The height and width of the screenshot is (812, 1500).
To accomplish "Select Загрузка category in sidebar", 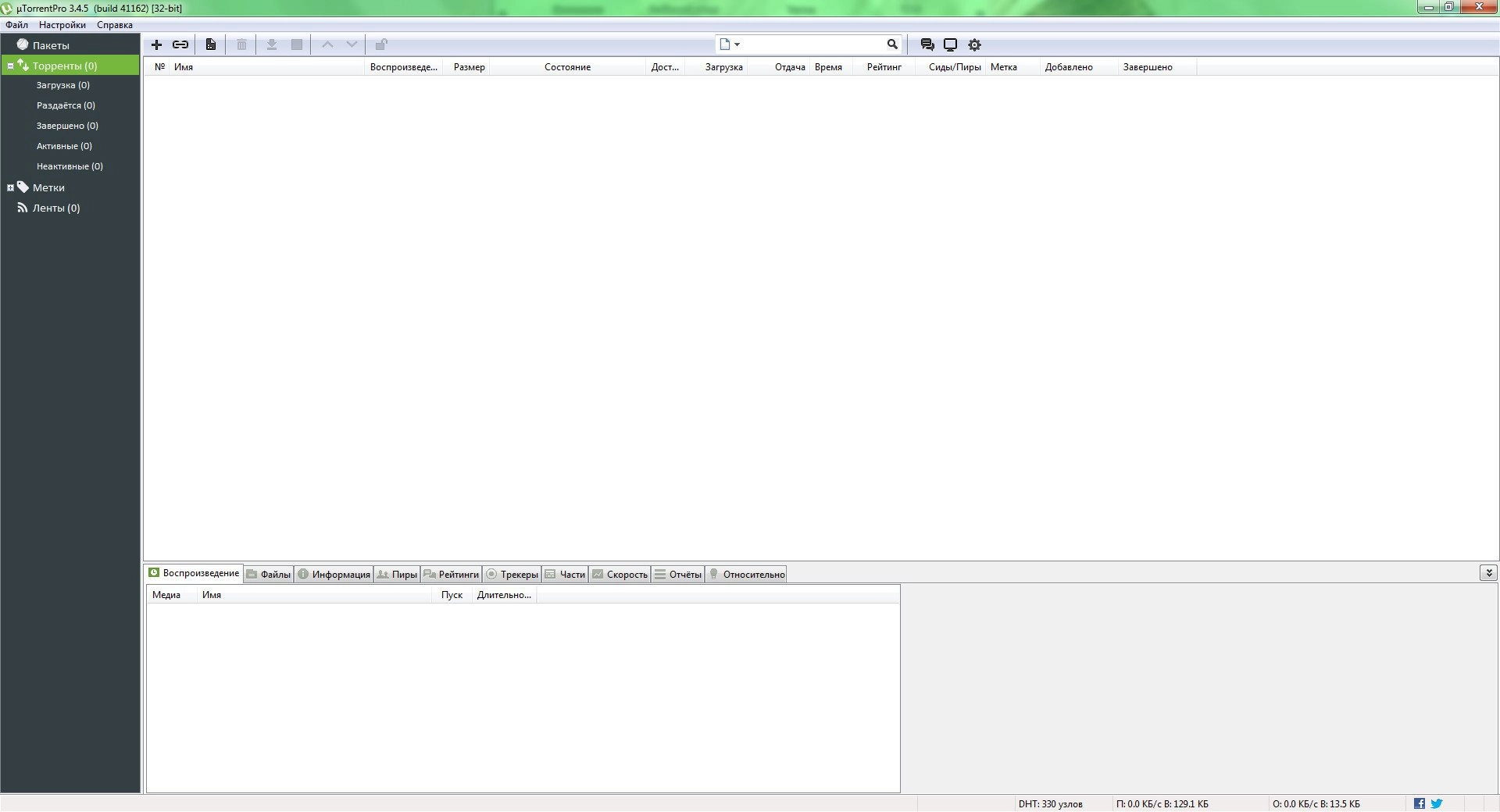I will click(63, 85).
